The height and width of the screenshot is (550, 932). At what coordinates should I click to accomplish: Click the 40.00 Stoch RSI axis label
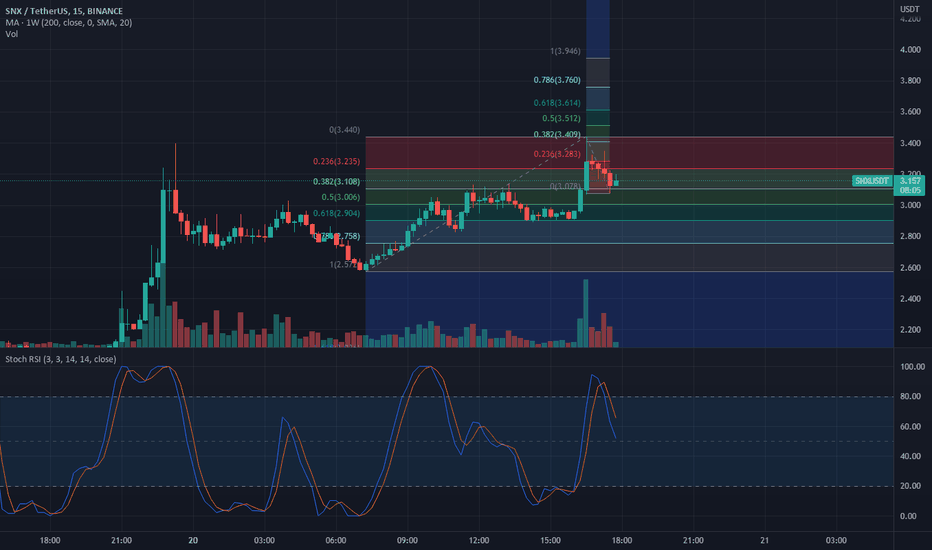click(x=910, y=456)
